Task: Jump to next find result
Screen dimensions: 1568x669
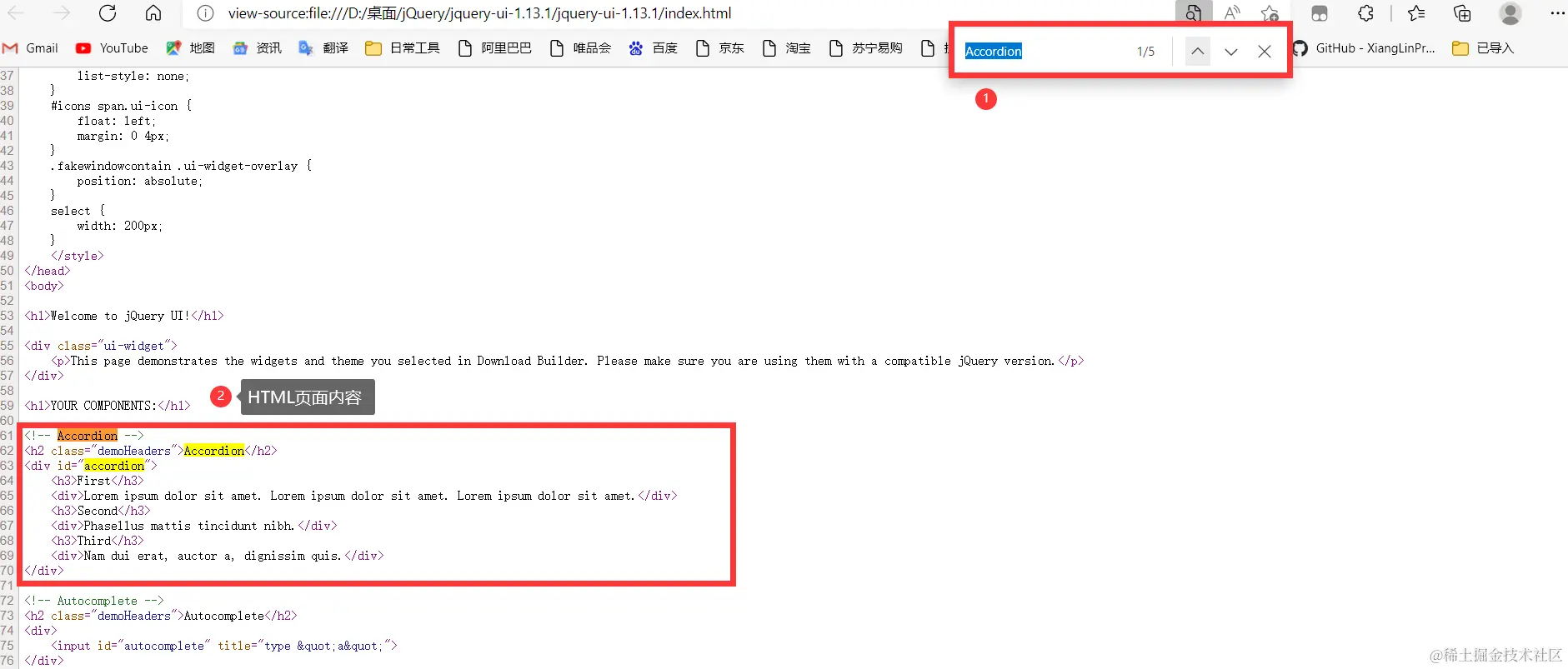Action: pyautogui.click(x=1230, y=51)
